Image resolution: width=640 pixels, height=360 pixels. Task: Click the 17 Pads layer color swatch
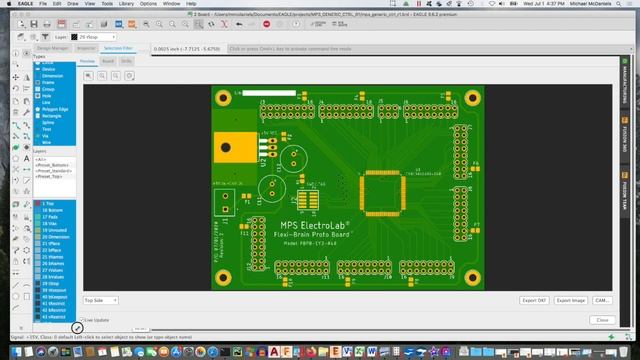tap(38, 217)
